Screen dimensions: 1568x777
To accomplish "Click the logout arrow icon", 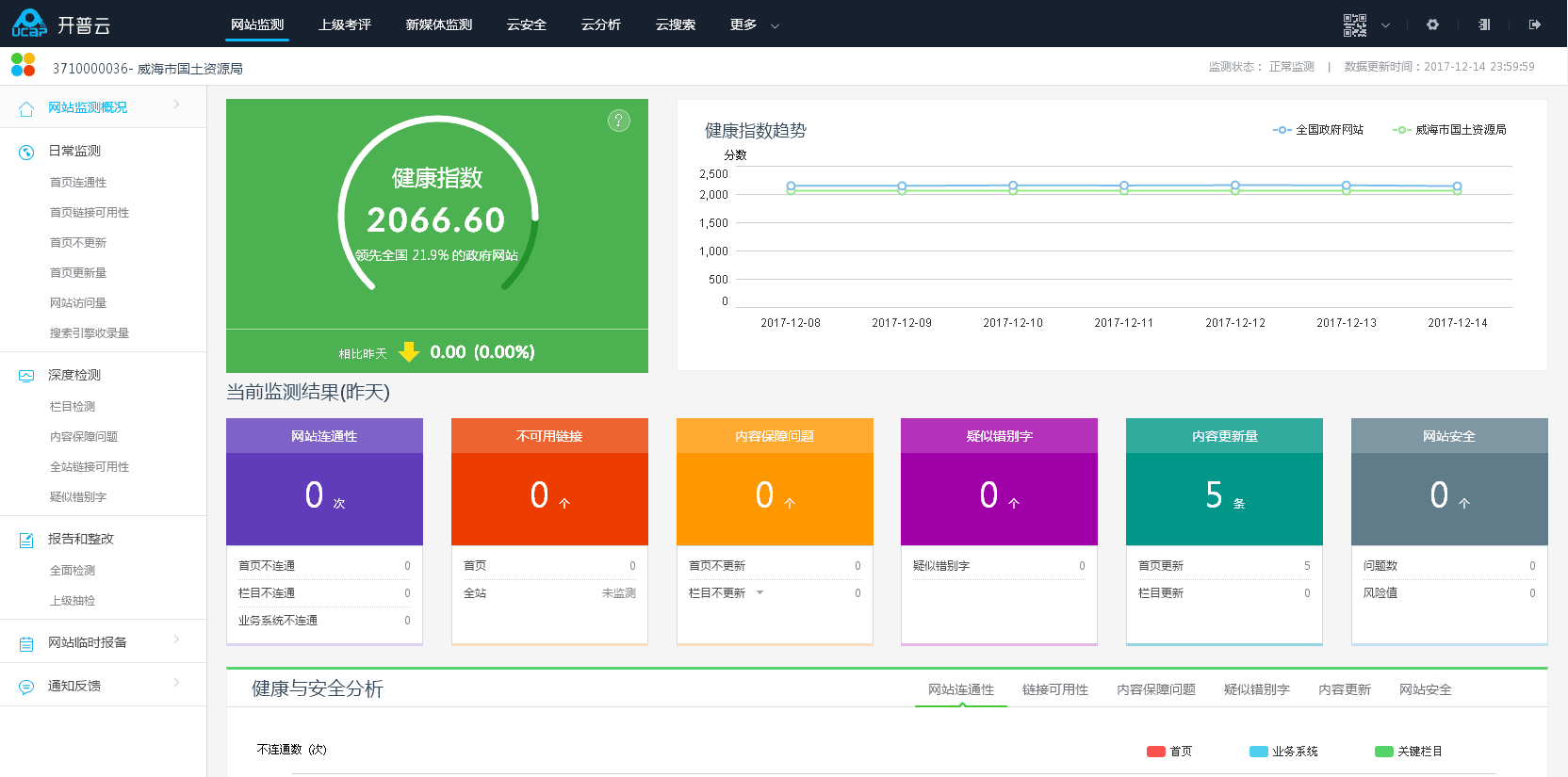I will click(x=1535, y=25).
